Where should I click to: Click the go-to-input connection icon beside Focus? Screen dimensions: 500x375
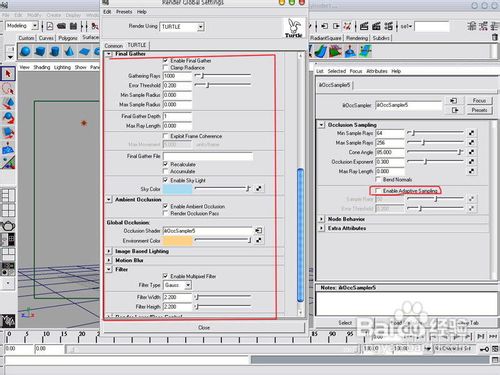coord(454,101)
